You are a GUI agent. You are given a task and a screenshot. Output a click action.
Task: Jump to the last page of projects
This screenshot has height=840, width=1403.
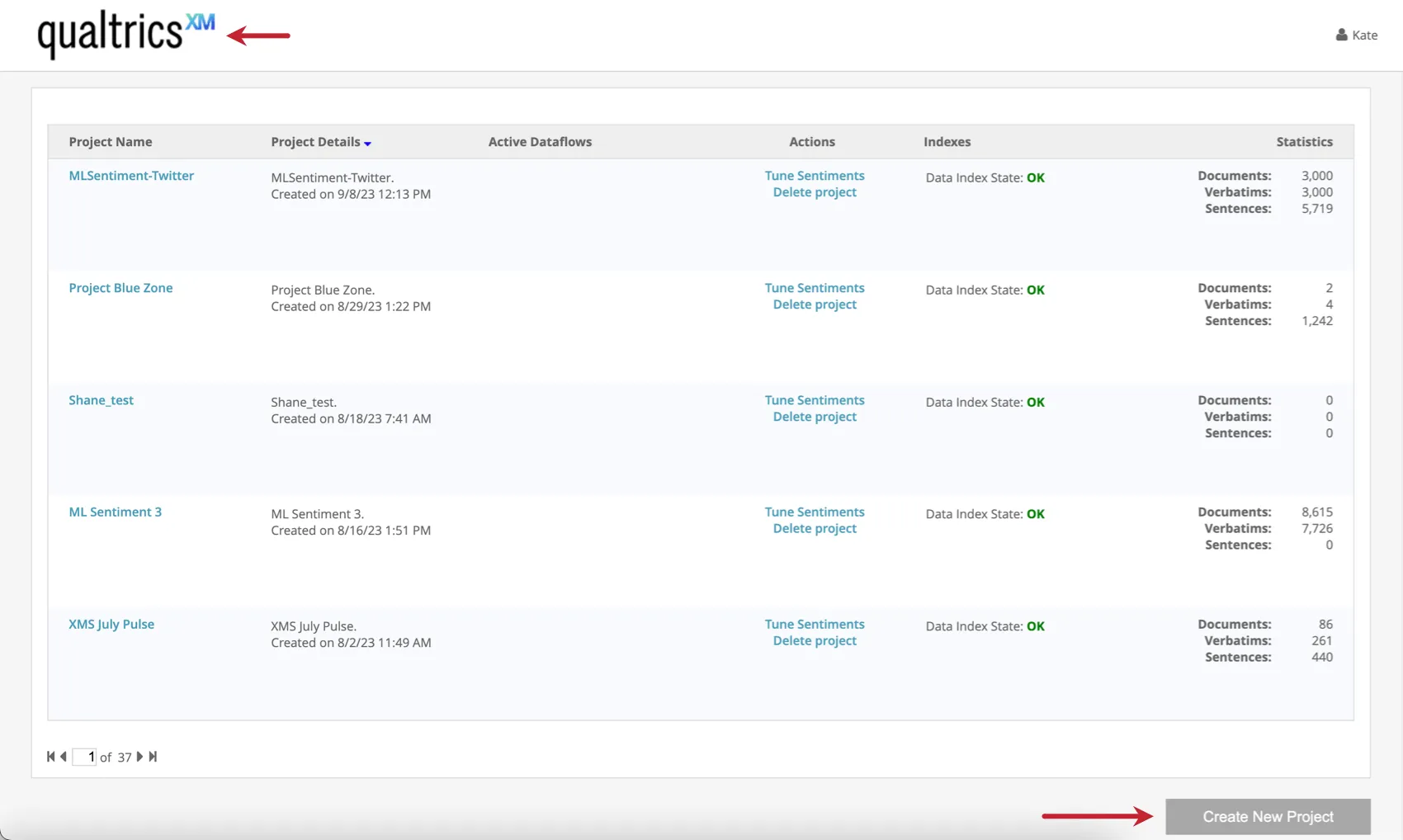click(153, 757)
